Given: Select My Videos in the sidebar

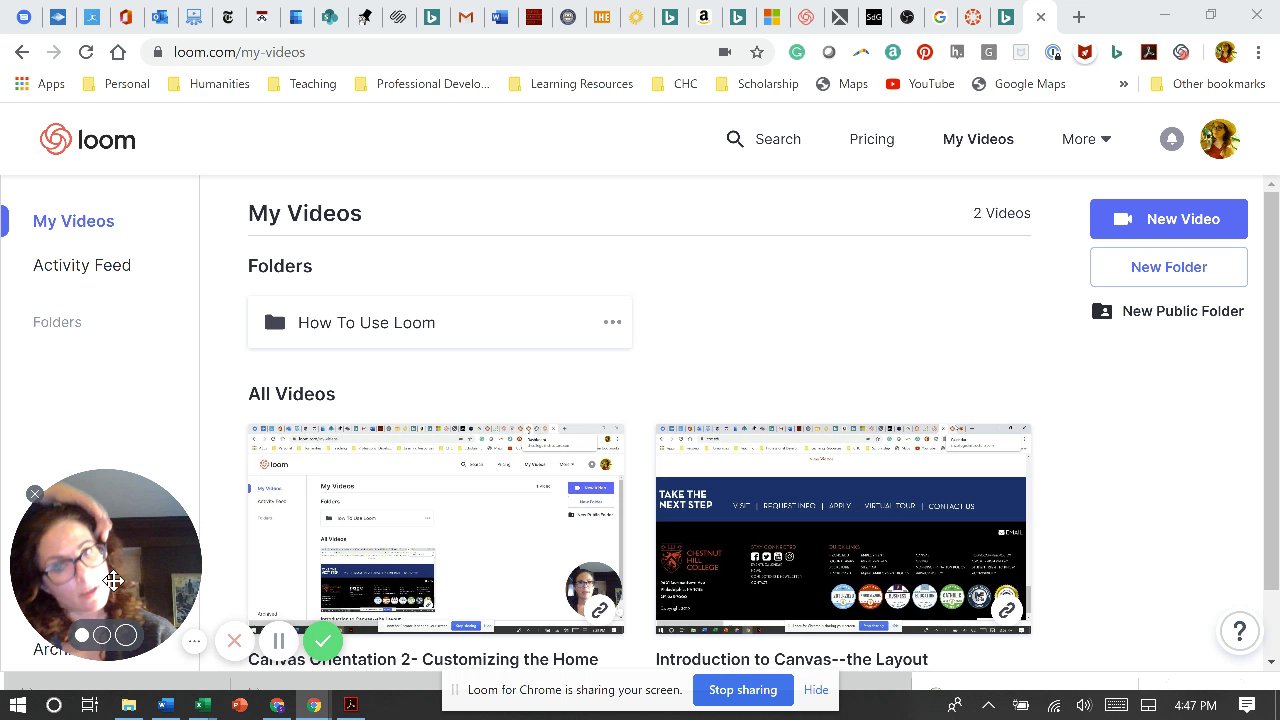Looking at the screenshot, I should tap(74, 221).
